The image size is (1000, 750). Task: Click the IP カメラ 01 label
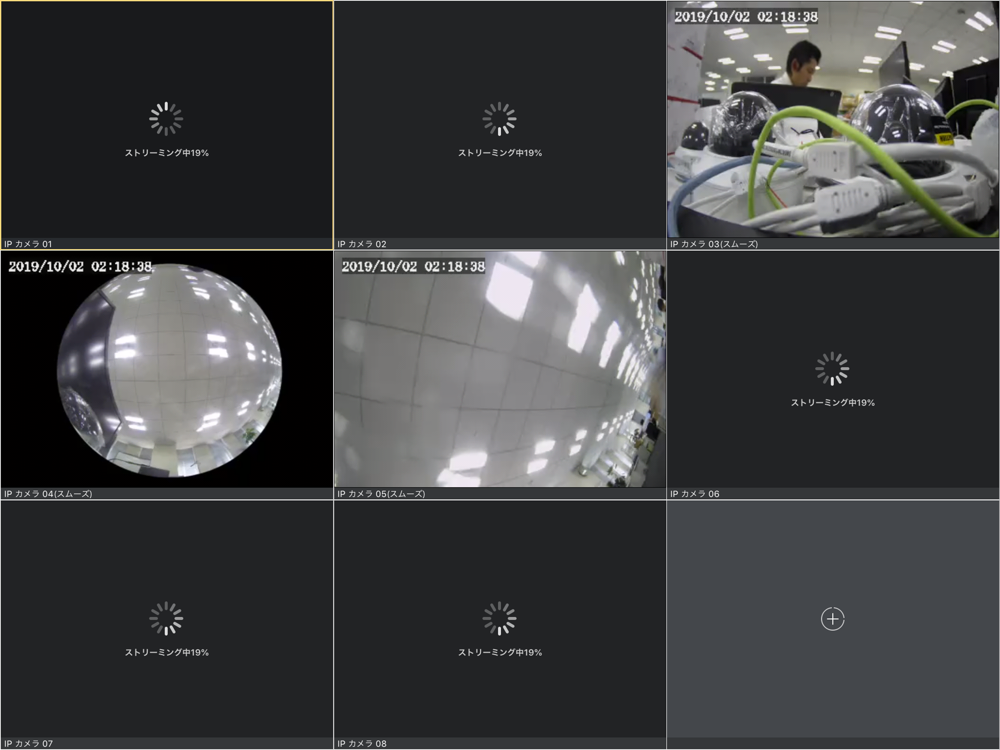tap(28, 244)
